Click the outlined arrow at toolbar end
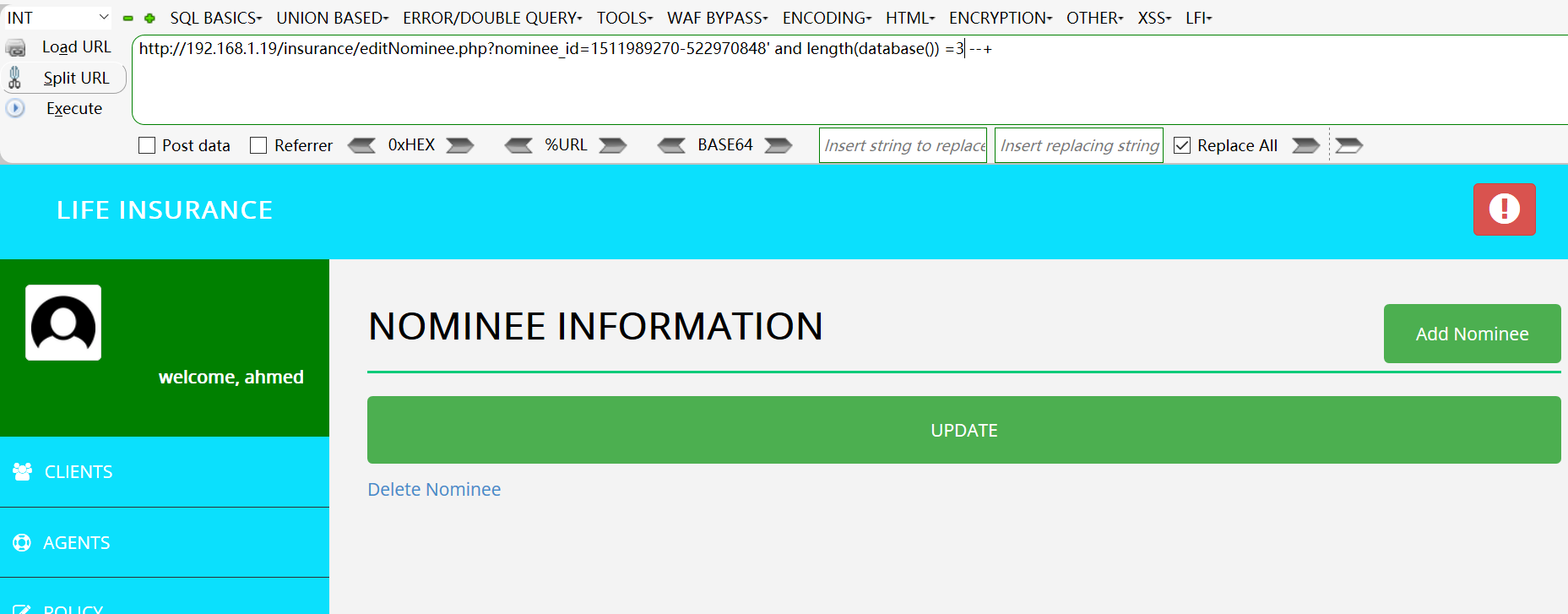Image resolution: width=1568 pixels, height=614 pixels. [x=1349, y=145]
